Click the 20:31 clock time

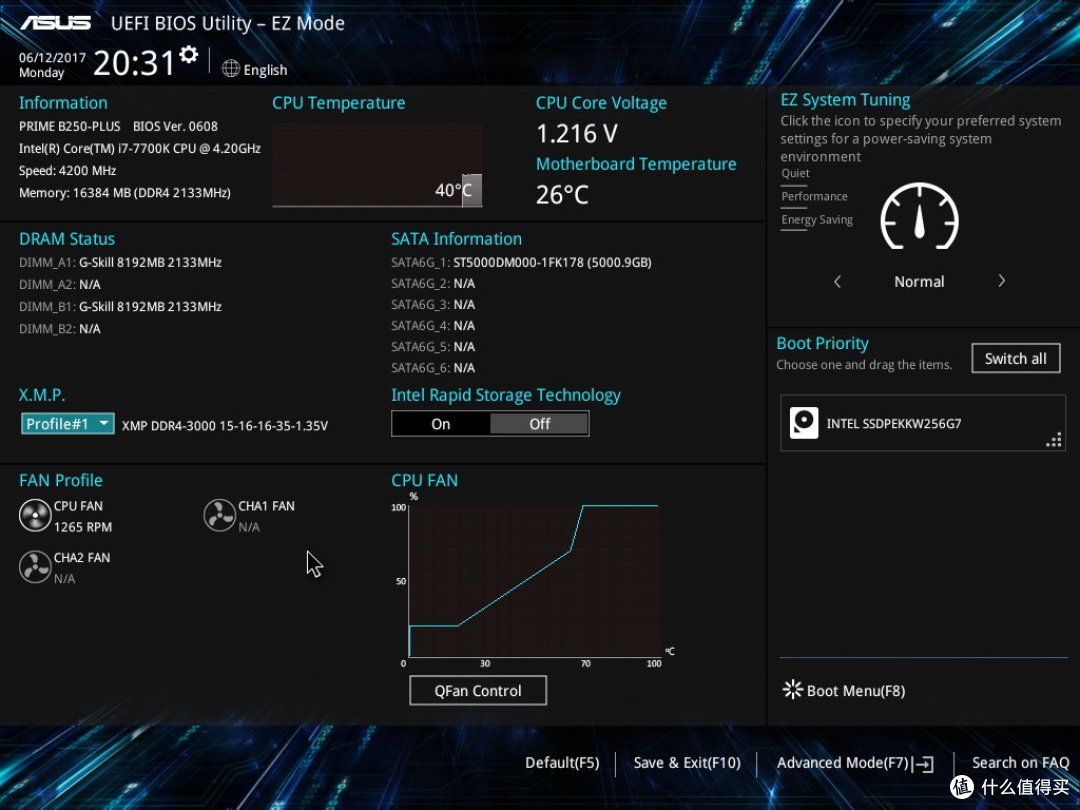(x=134, y=63)
